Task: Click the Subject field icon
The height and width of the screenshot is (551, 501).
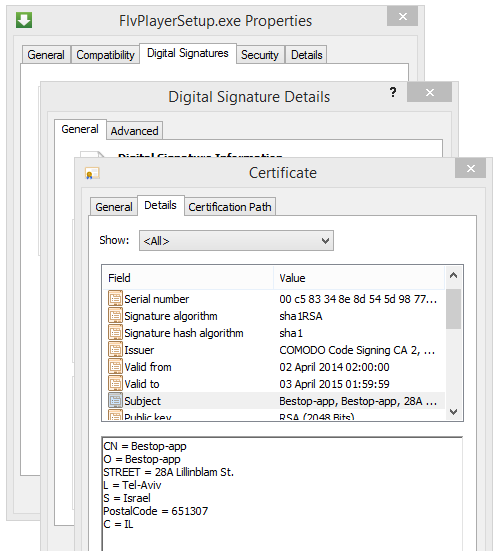Action: [115, 401]
